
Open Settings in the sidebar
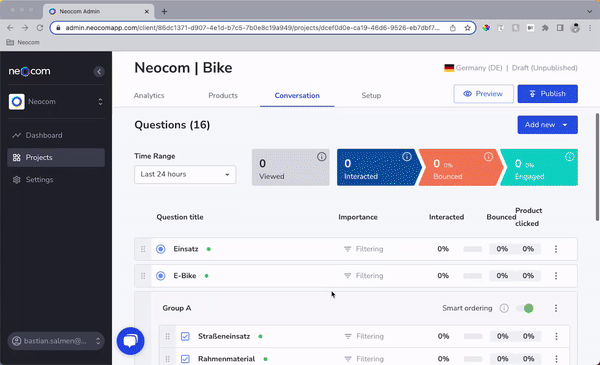click(x=56, y=180)
